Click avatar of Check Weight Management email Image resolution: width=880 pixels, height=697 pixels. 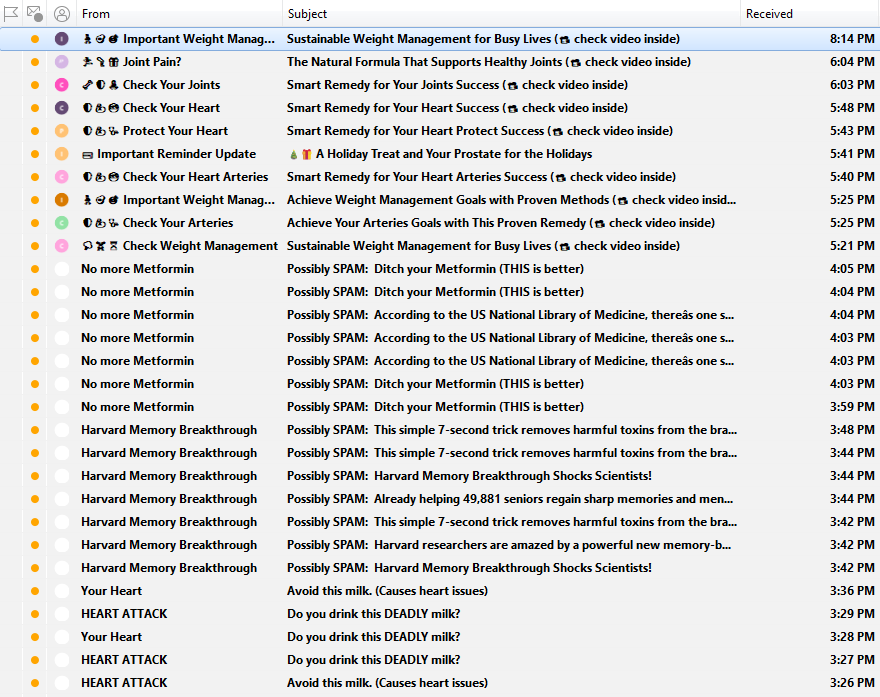(x=62, y=246)
